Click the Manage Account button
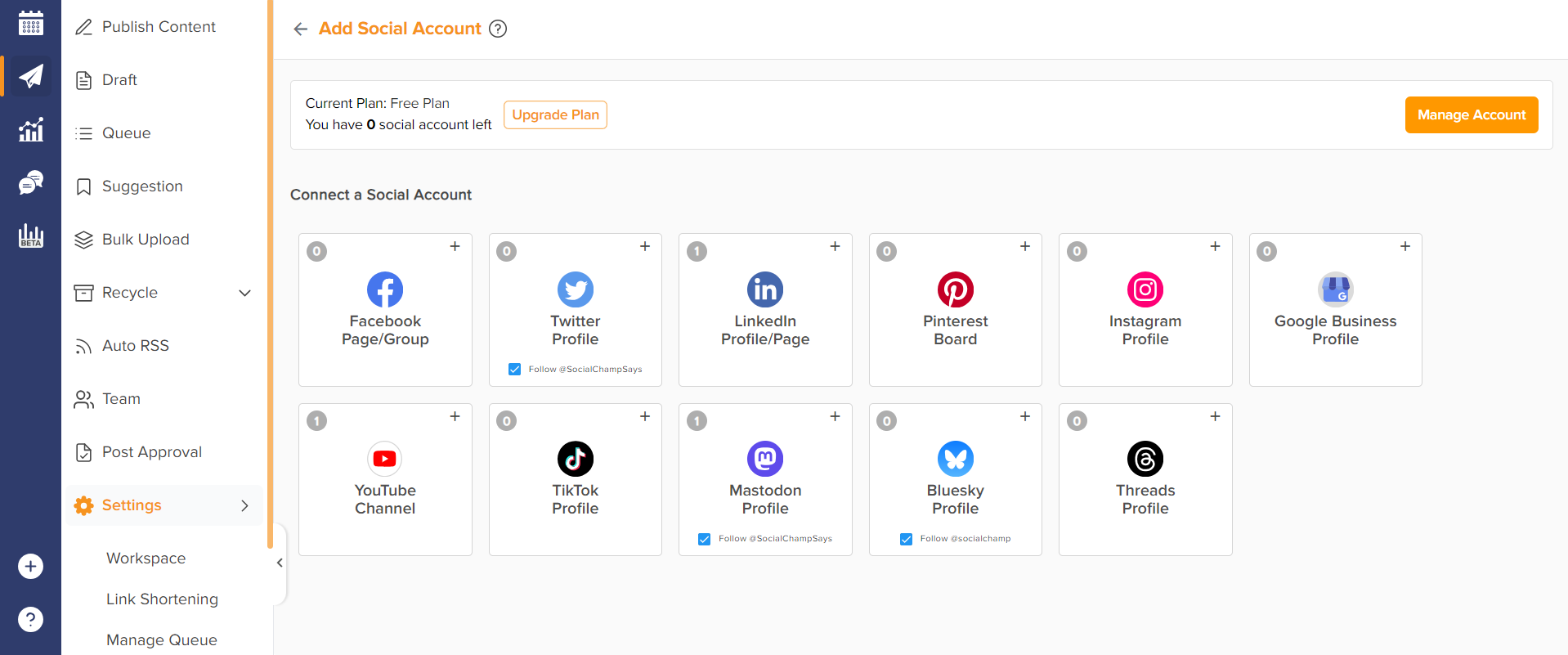The height and width of the screenshot is (655, 1568). pyautogui.click(x=1472, y=115)
